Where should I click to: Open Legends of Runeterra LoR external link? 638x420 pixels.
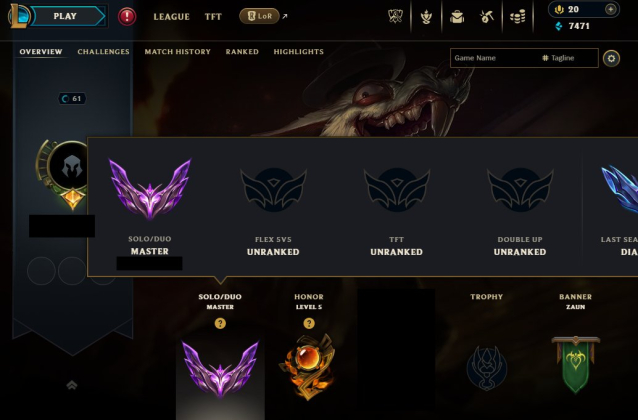[263, 16]
